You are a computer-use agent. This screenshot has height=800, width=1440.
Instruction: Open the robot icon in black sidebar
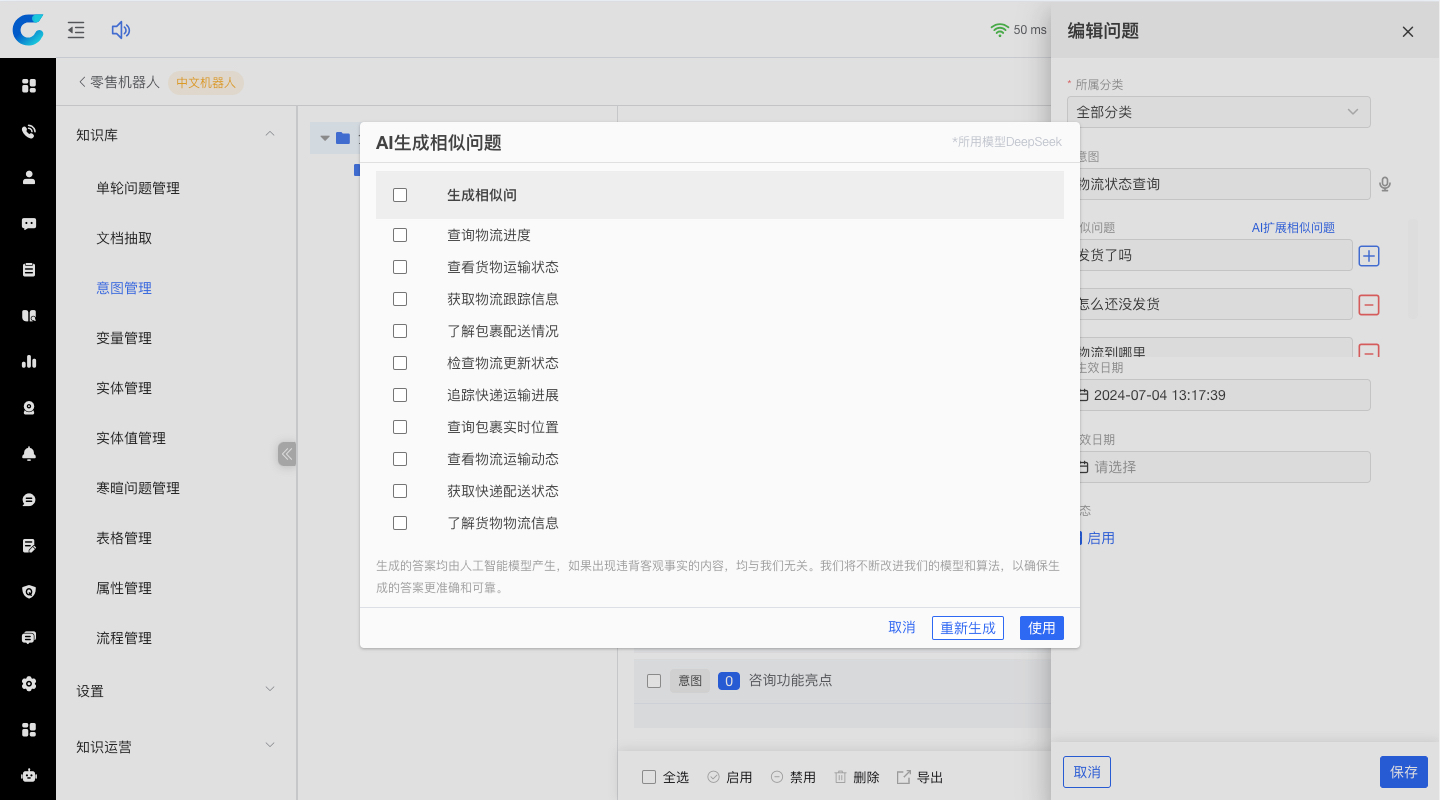29,776
